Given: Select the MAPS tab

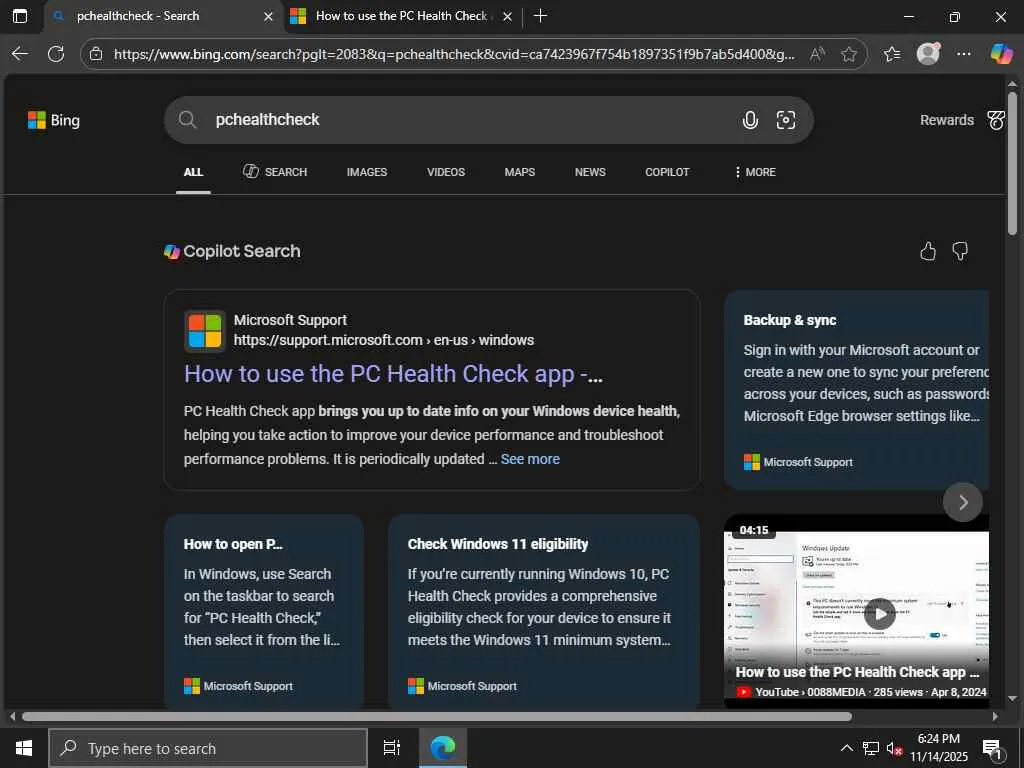Looking at the screenshot, I should click(520, 172).
